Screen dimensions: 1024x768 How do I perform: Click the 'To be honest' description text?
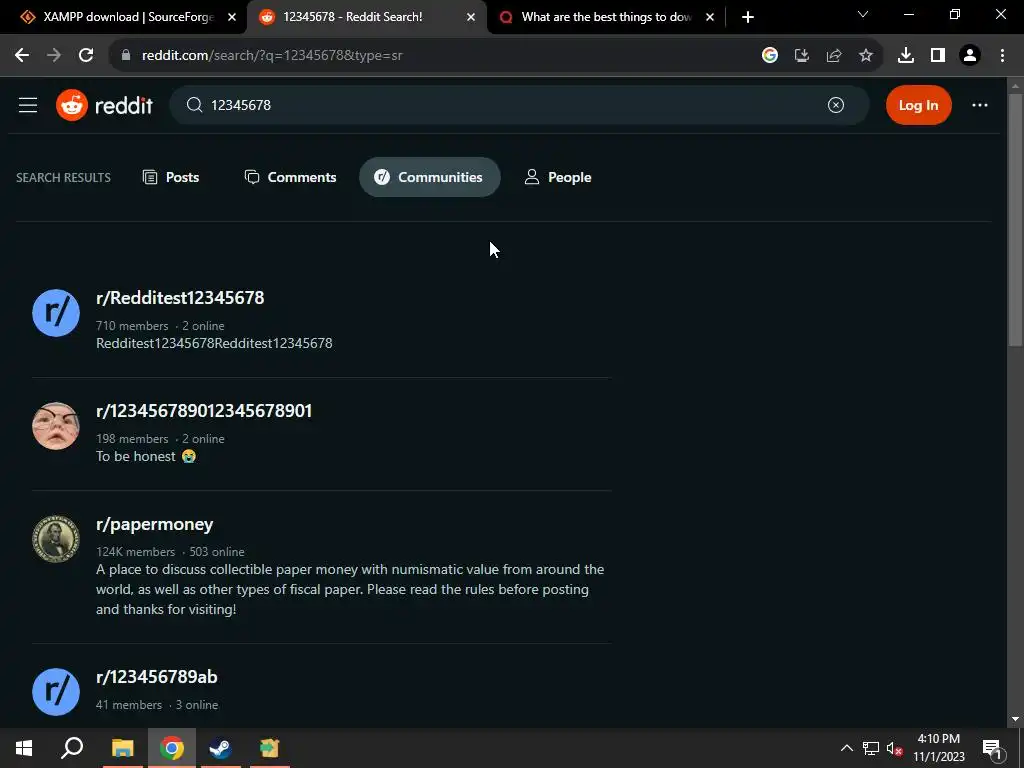[x=146, y=456]
